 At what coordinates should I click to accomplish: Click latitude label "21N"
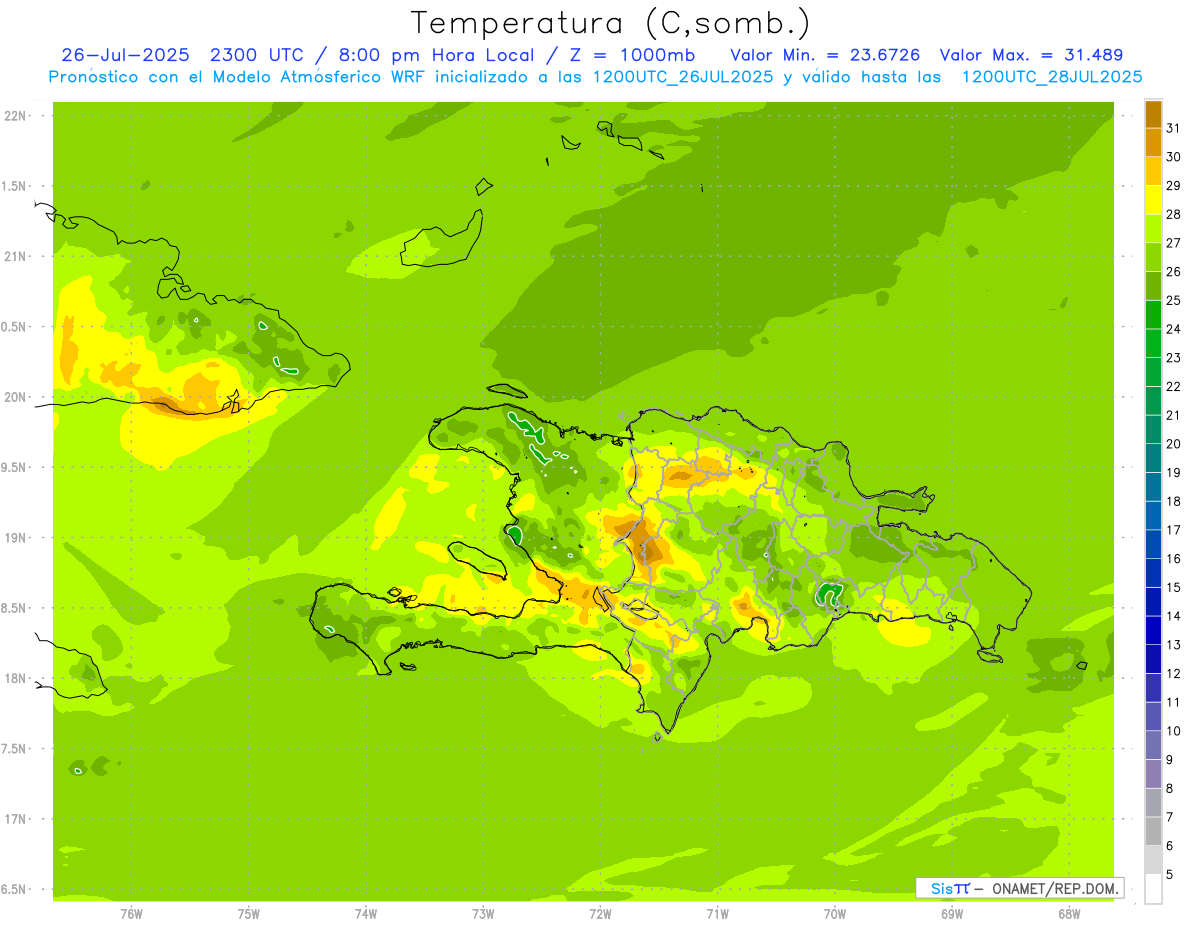pyautogui.click(x=16, y=256)
